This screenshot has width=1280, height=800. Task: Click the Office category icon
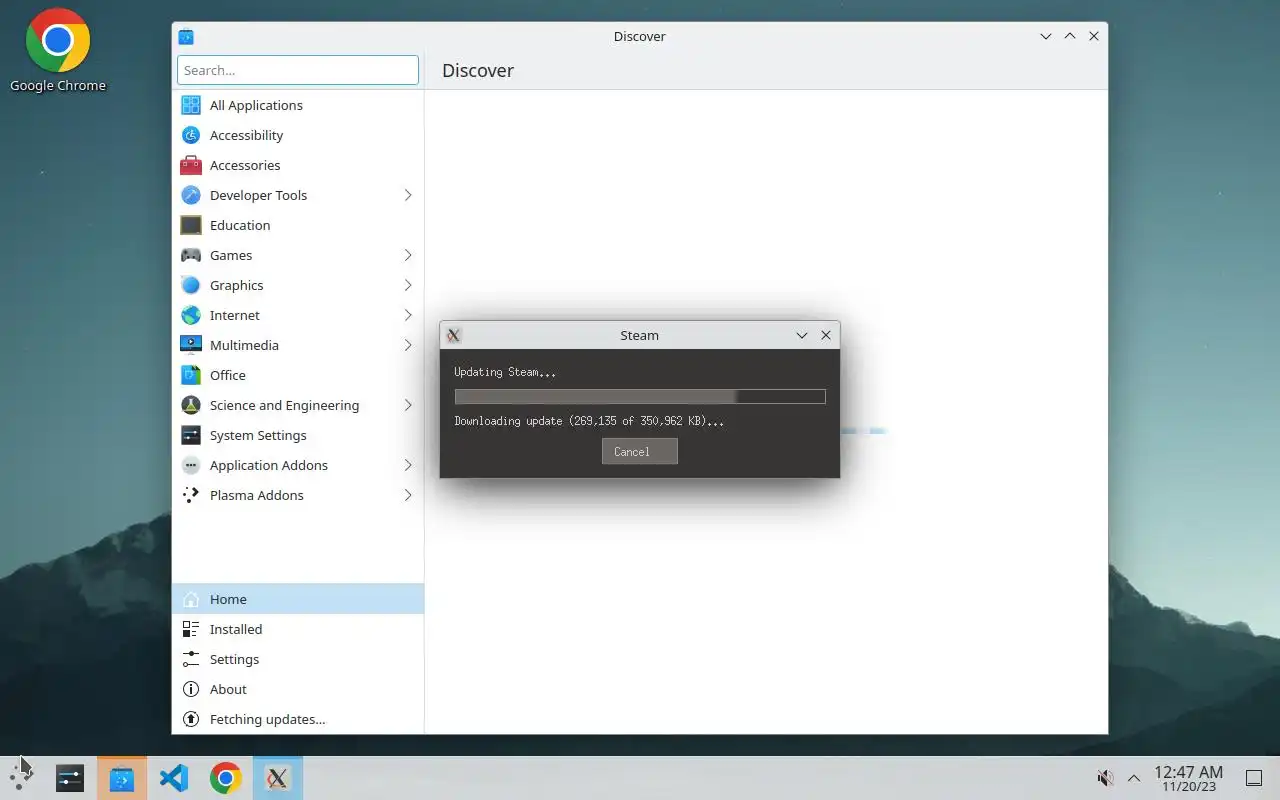tap(191, 375)
